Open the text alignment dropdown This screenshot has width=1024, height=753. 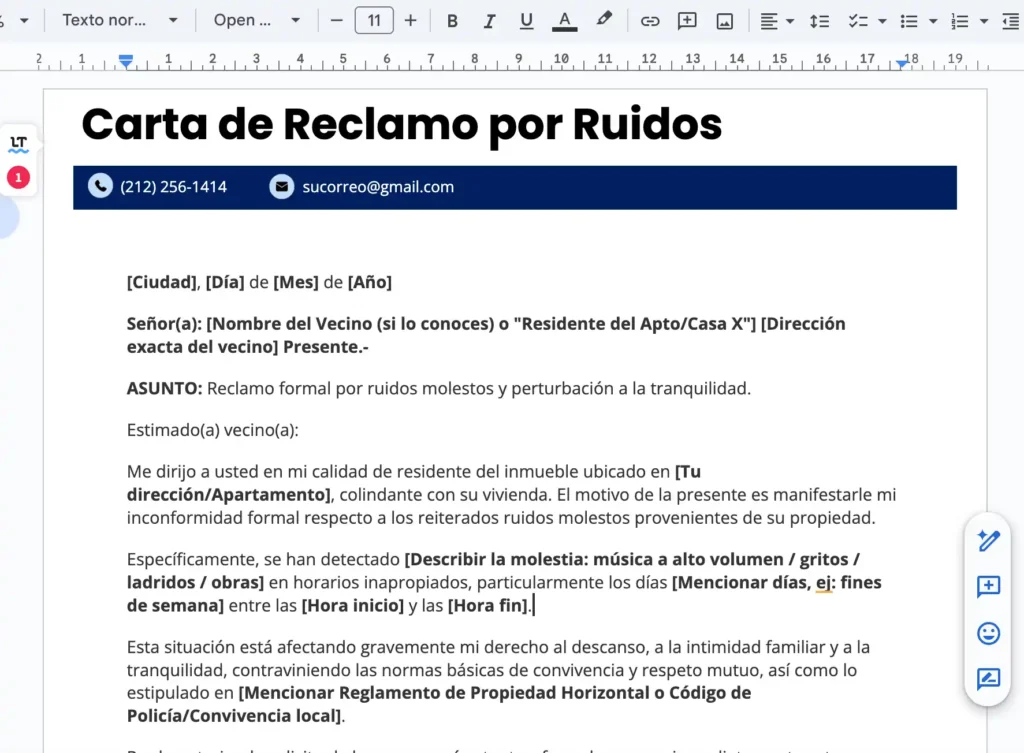pyautogui.click(x=776, y=20)
